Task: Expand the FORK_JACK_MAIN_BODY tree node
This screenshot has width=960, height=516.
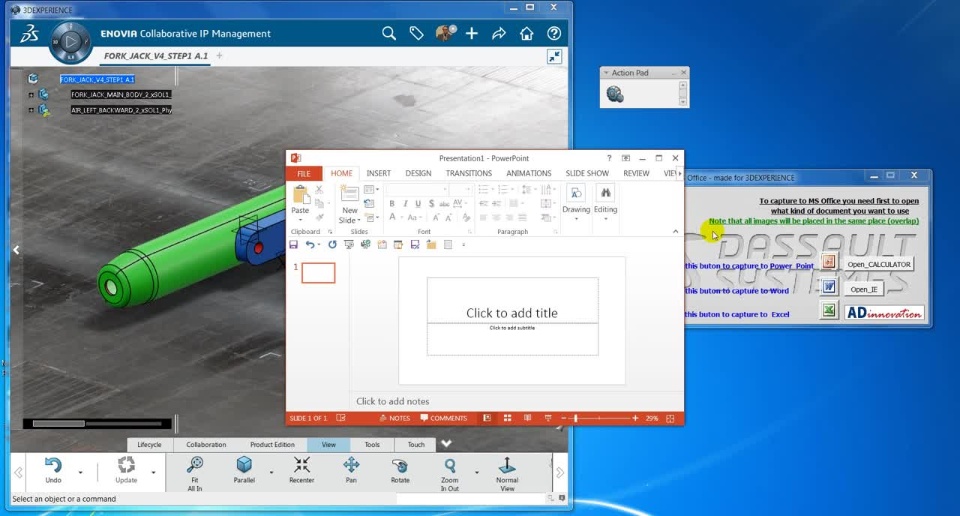Action: (31, 95)
